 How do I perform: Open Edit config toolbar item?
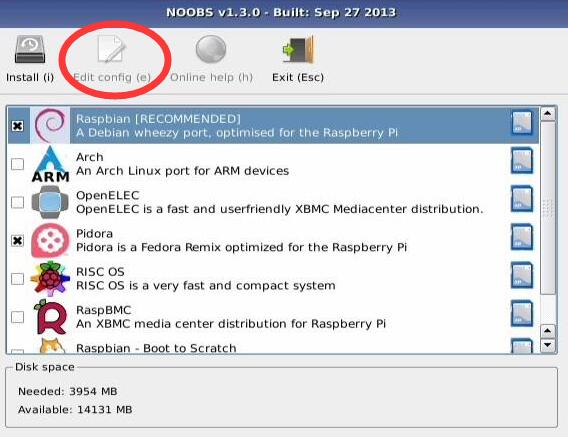pos(112,59)
